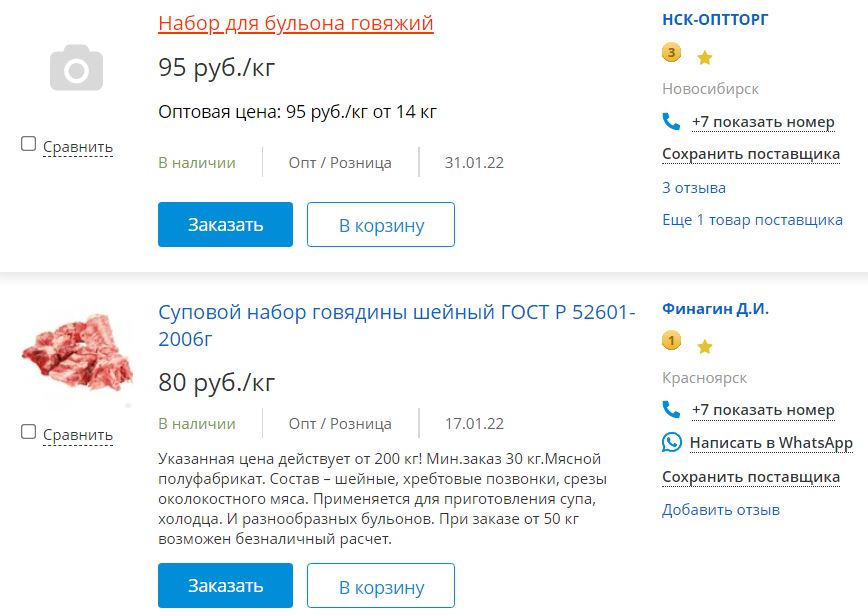This screenshot has width=868, height=616.
Task: Open Еще 1 товар поставщика link
Action: click(752, 220)
